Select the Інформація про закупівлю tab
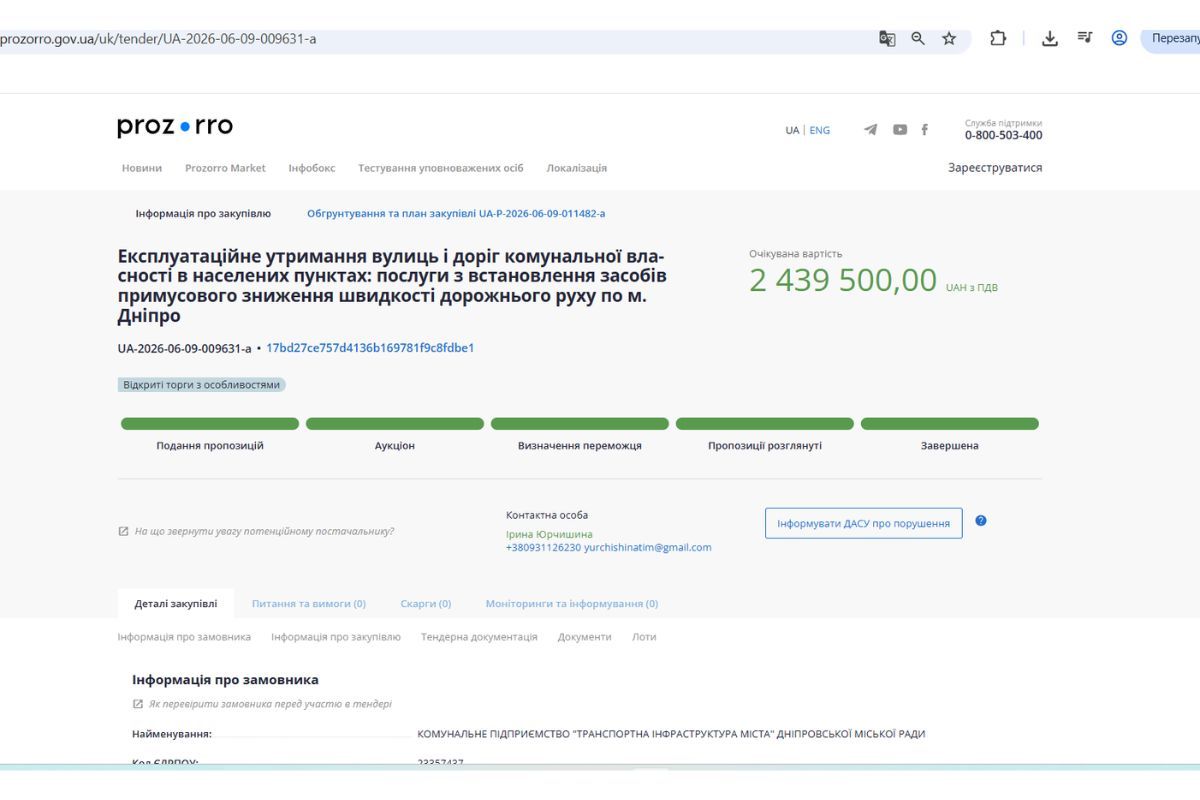The image size is (1200, 800). click(x=203, y=214)
